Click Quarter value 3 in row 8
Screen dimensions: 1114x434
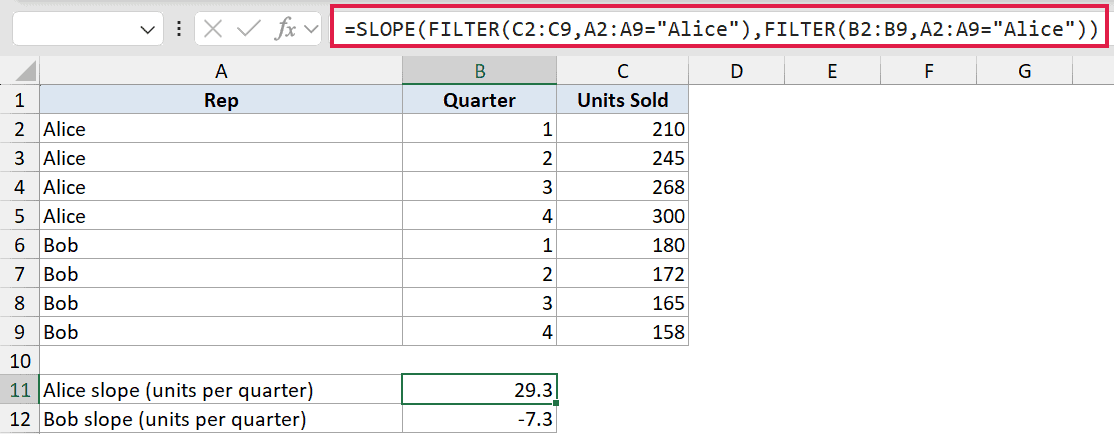(x=480, y=303)
